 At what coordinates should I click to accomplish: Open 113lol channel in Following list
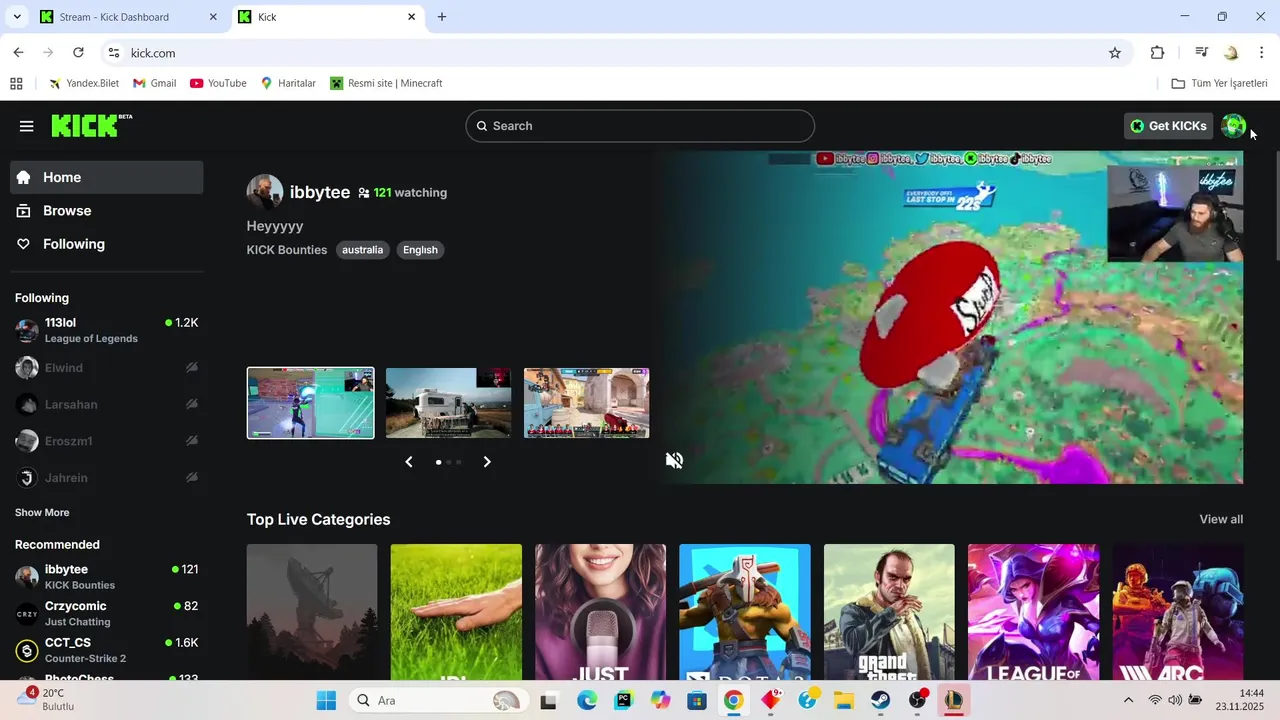click(x=107, y=330)
